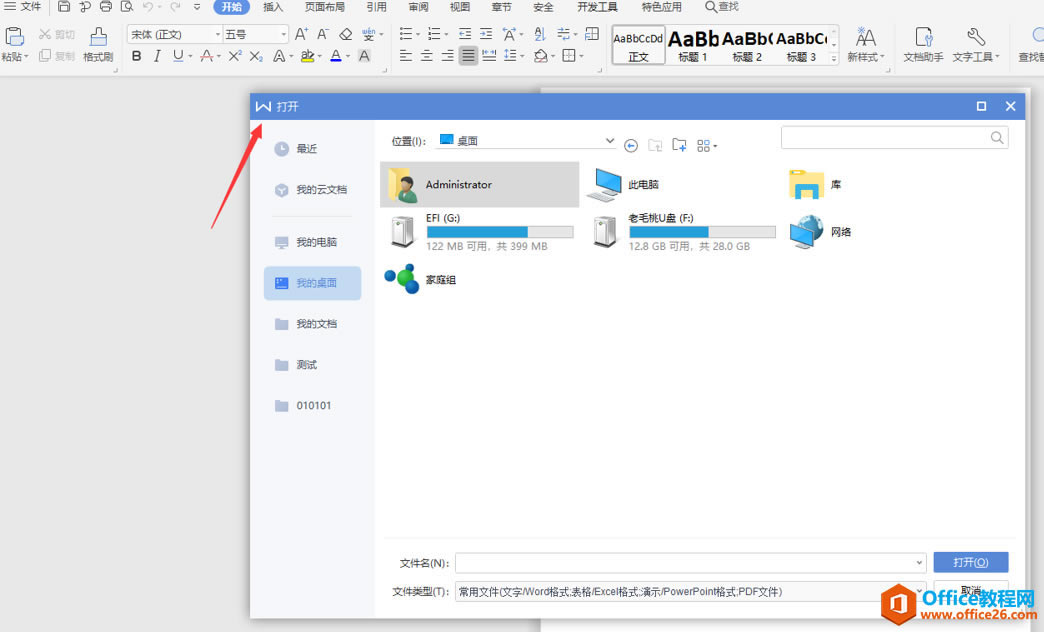Click the New Folder icon in Open dialog

tap(679, 145)
